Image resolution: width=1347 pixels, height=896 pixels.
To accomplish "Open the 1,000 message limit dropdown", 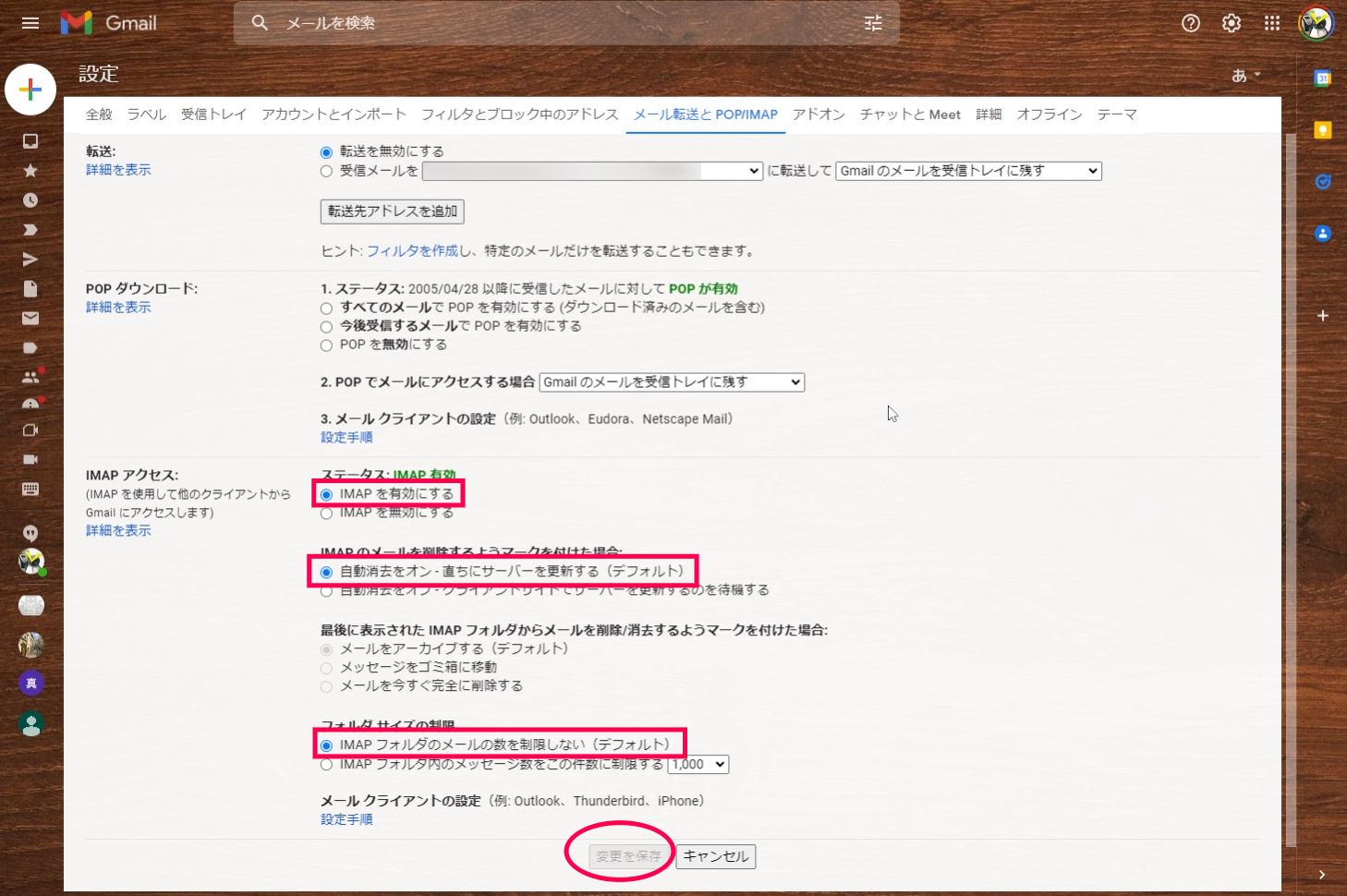I will tap(698, 765).
